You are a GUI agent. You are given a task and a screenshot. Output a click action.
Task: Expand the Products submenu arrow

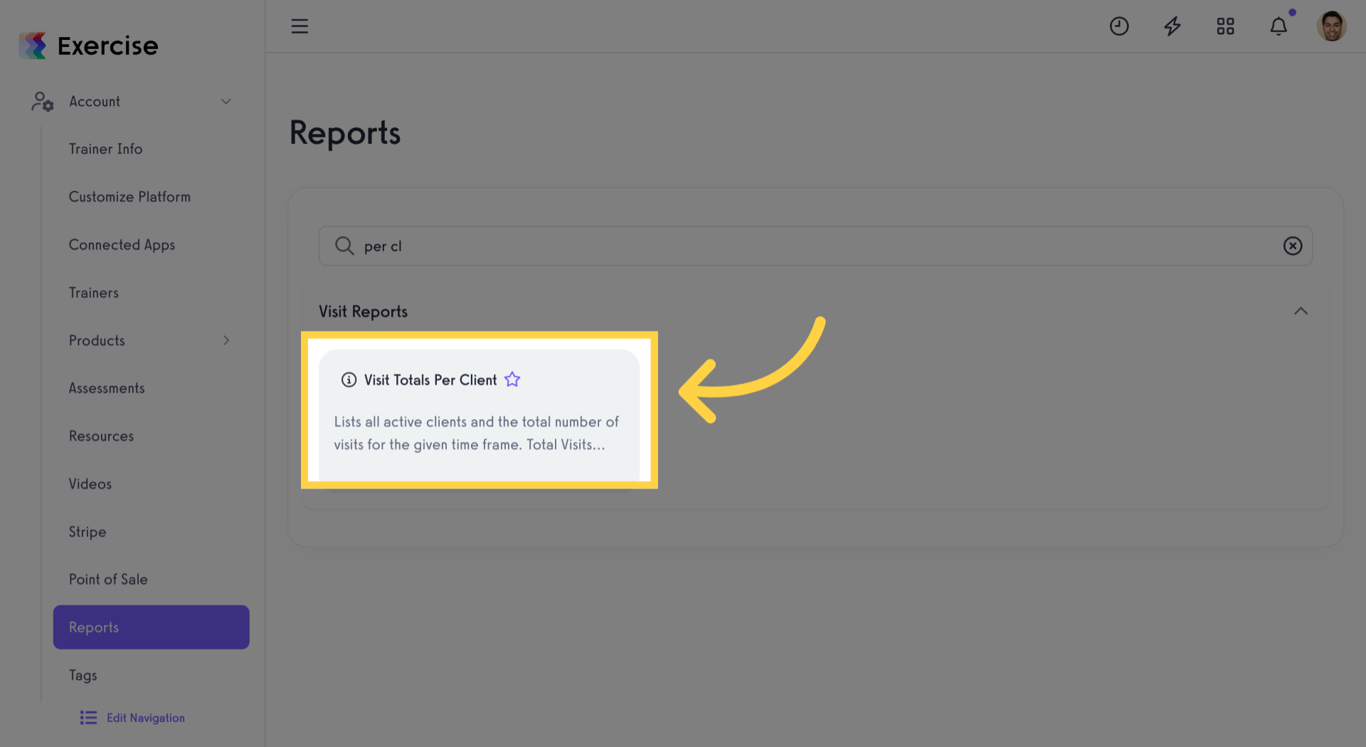tap(226, 340)
